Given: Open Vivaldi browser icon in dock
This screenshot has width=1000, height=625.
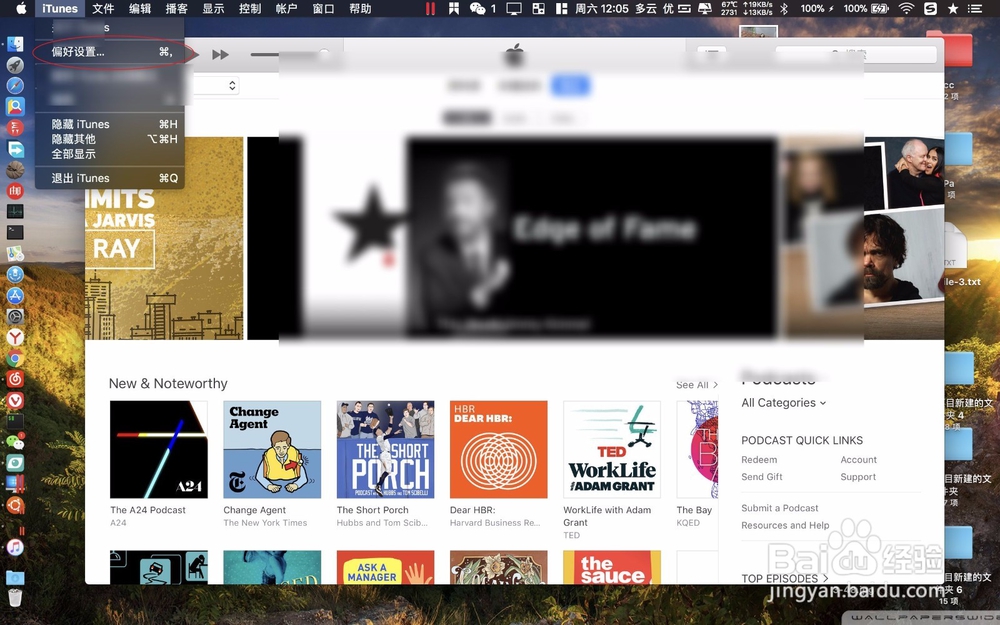Looking at the screenshot, I should [15, 401].
